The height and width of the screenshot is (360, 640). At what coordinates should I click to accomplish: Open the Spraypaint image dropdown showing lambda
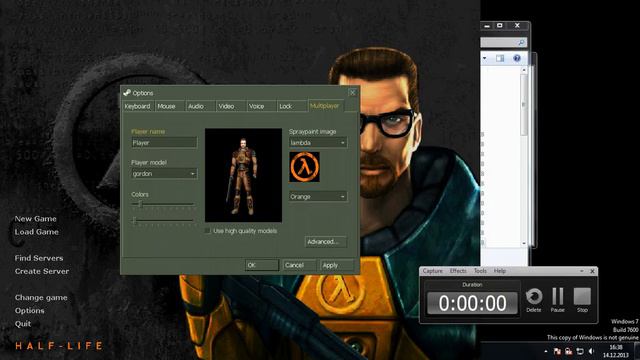pos(318,142)
